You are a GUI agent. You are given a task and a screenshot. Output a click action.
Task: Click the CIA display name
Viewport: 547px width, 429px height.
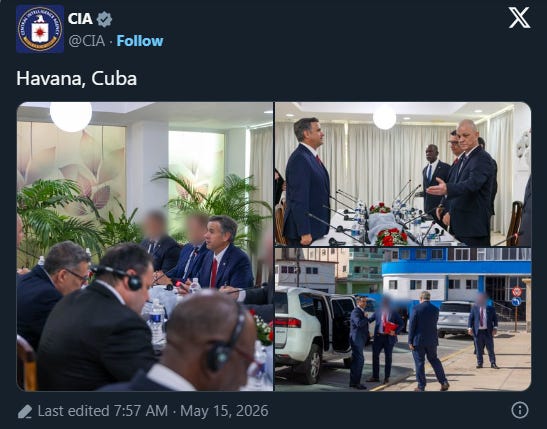[80, 19]
